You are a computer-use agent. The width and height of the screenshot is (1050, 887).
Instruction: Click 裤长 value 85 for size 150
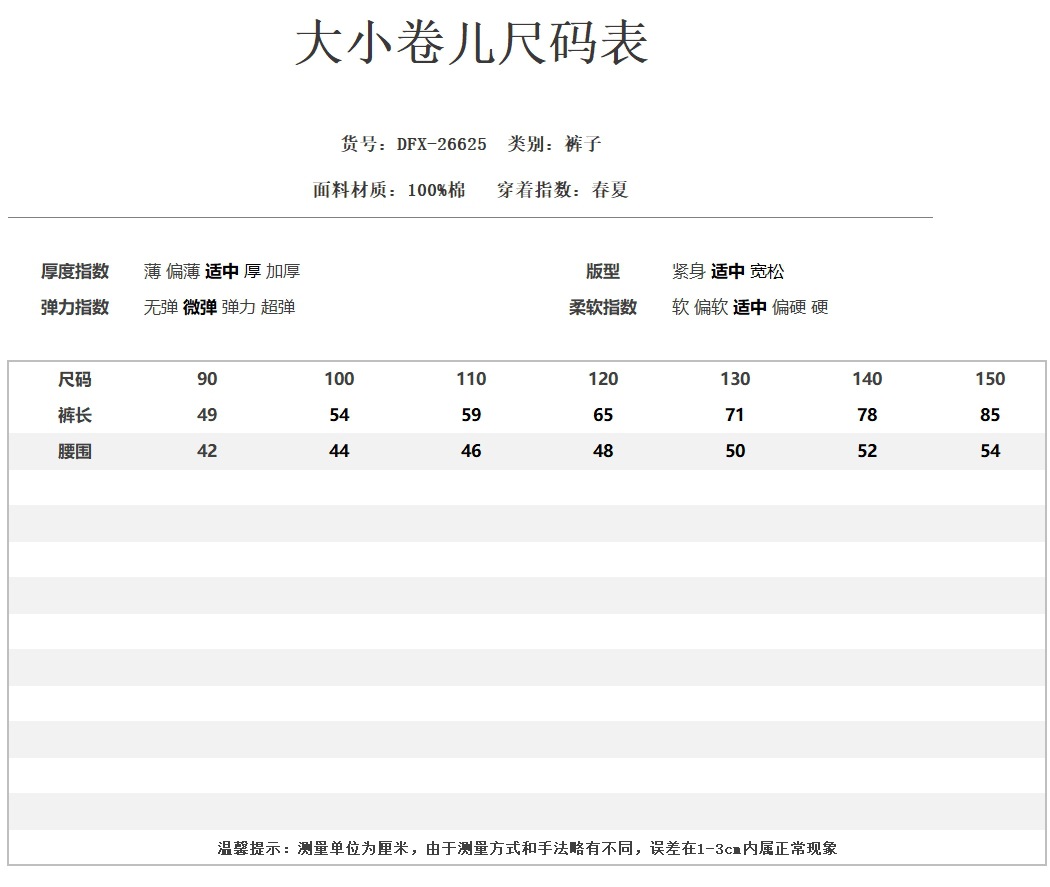990,415
